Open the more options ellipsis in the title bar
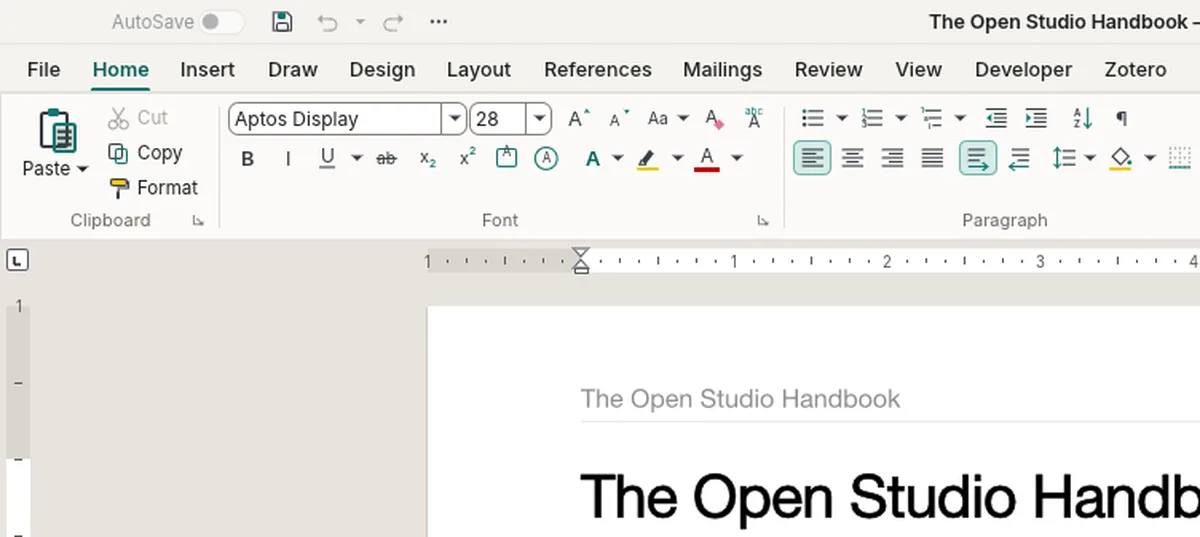This screenshot has height=537, width=1200. (438, 22)
